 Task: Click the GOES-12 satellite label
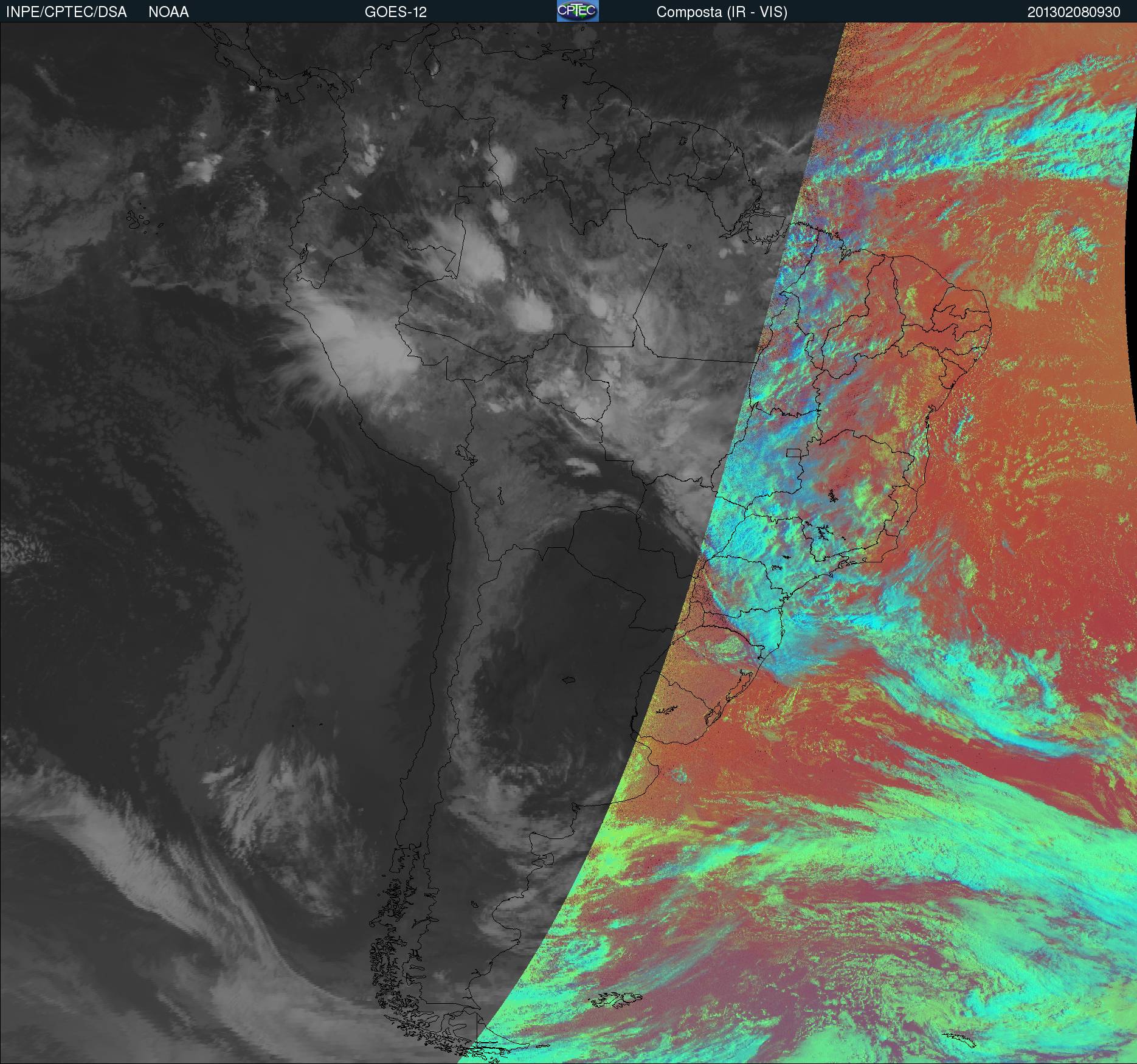click(395, 12)
